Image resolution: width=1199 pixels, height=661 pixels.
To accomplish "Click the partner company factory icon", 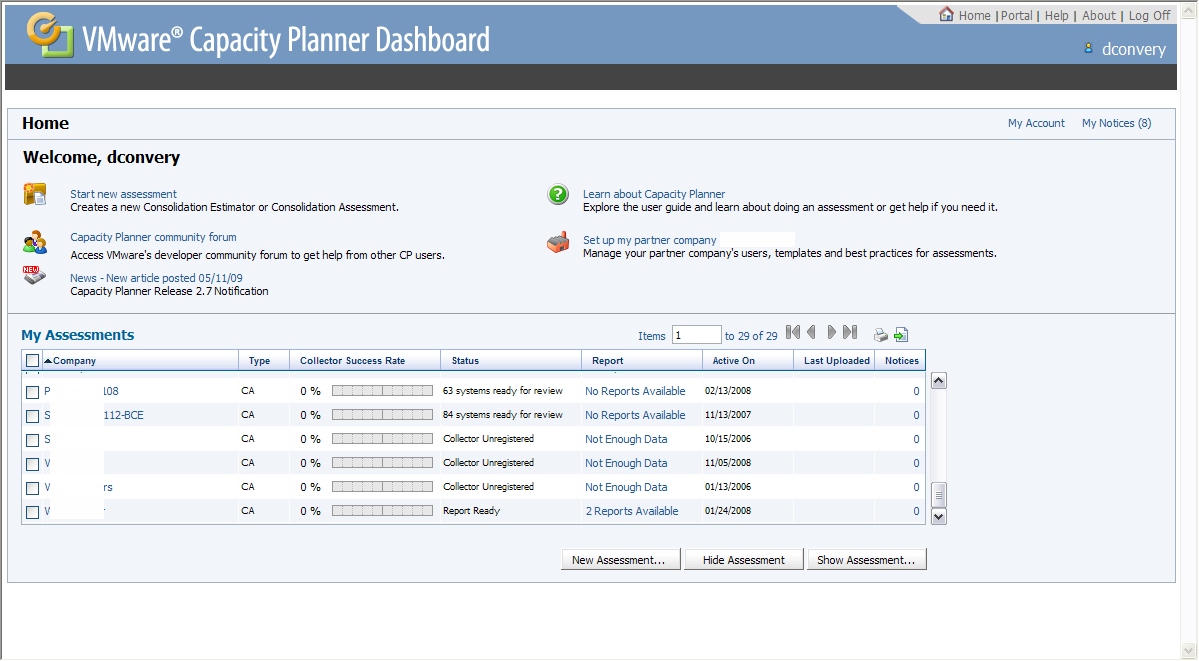I will pyautogui.click(x=558, y=242).
